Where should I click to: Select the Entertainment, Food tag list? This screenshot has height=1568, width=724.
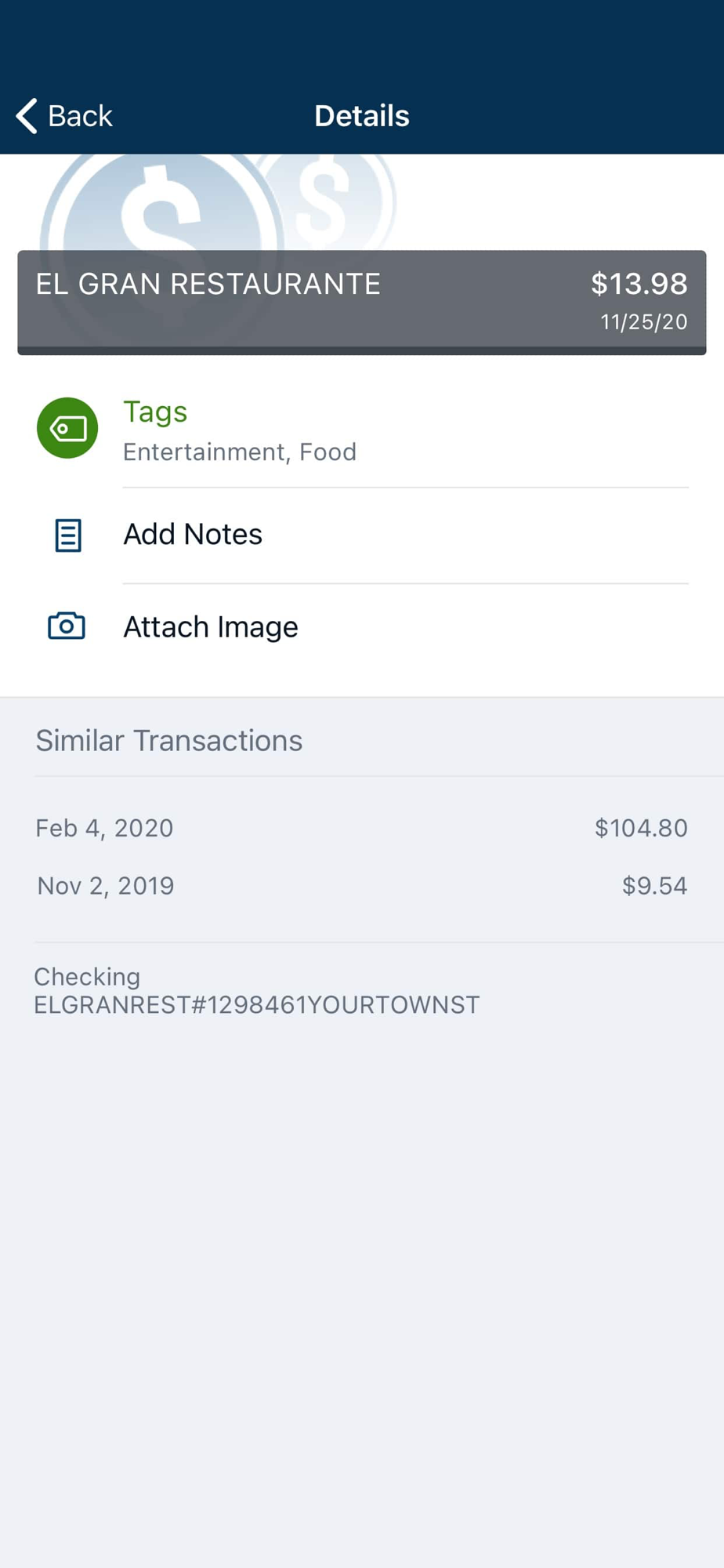pyautogui.click(x=240, y=452)
